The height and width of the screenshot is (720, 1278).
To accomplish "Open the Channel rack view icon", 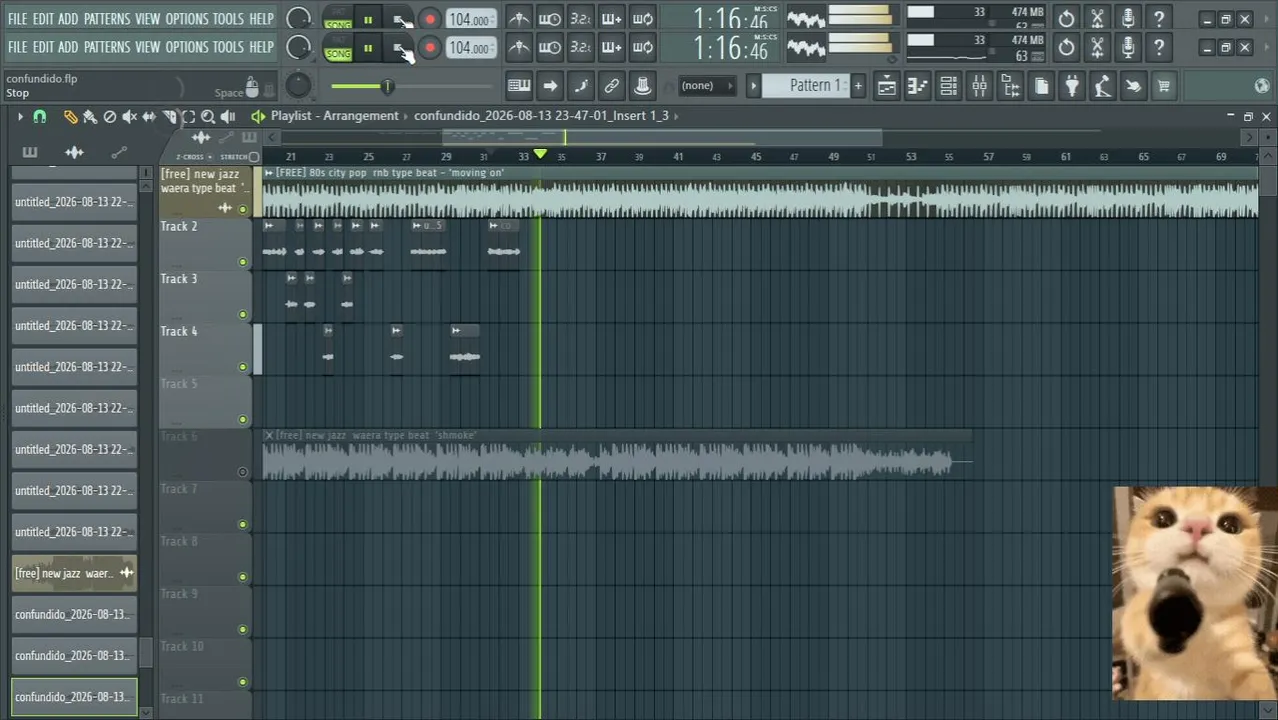I will coord(948,86).
